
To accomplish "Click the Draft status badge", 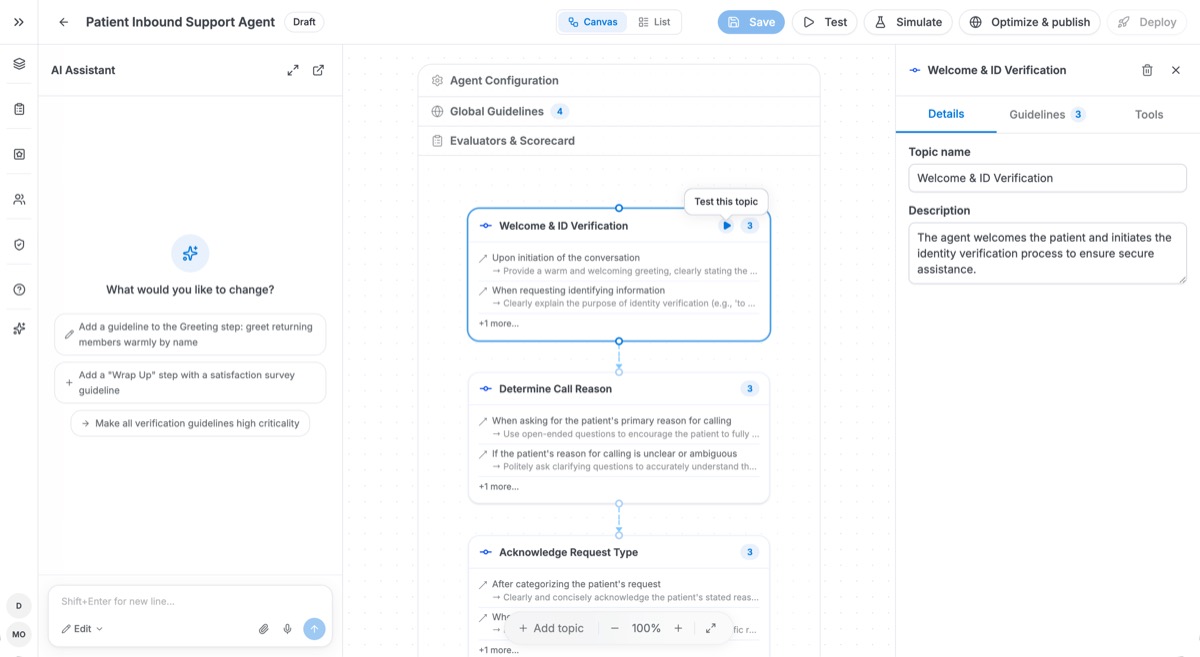I will (x=304, y=22).
